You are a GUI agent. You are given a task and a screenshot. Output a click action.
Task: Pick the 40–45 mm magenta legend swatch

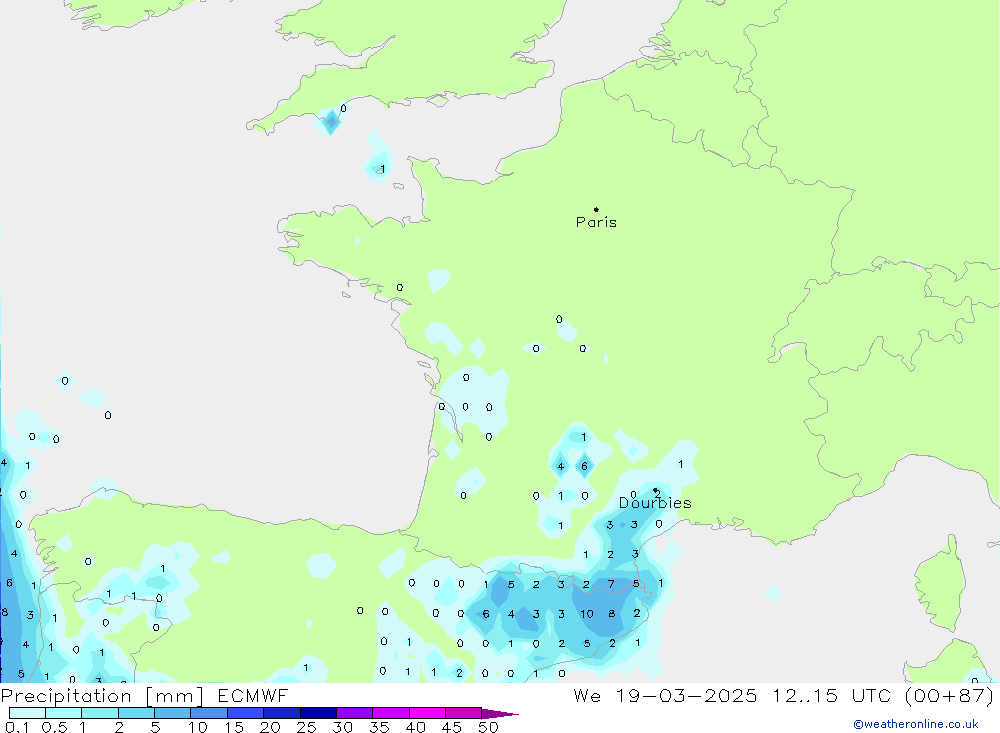(427, 713)
